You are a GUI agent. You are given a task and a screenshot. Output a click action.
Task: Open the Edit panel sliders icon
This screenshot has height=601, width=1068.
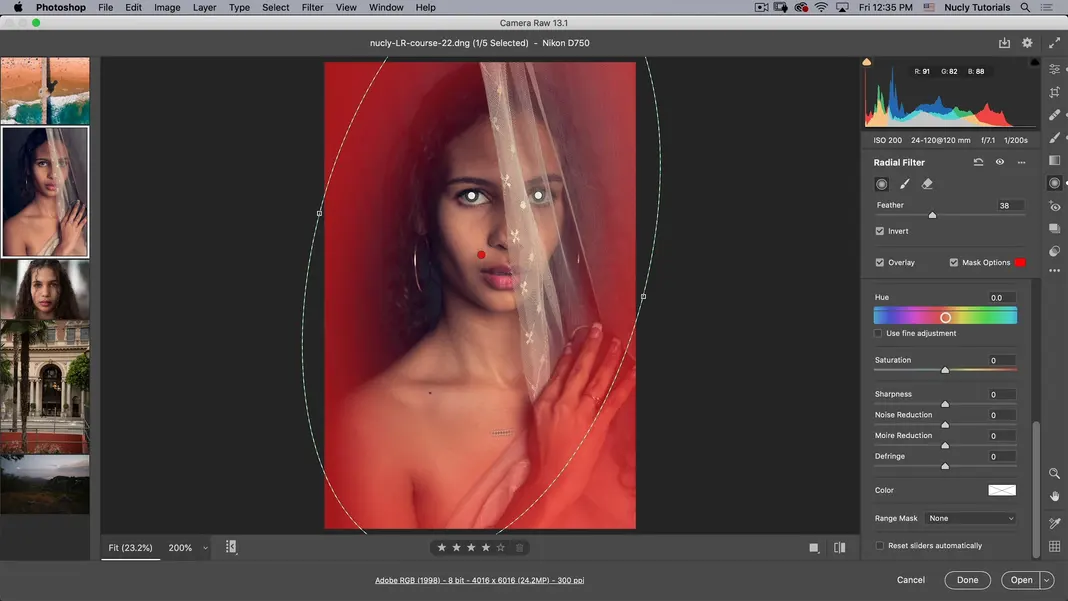point(1054,70)
